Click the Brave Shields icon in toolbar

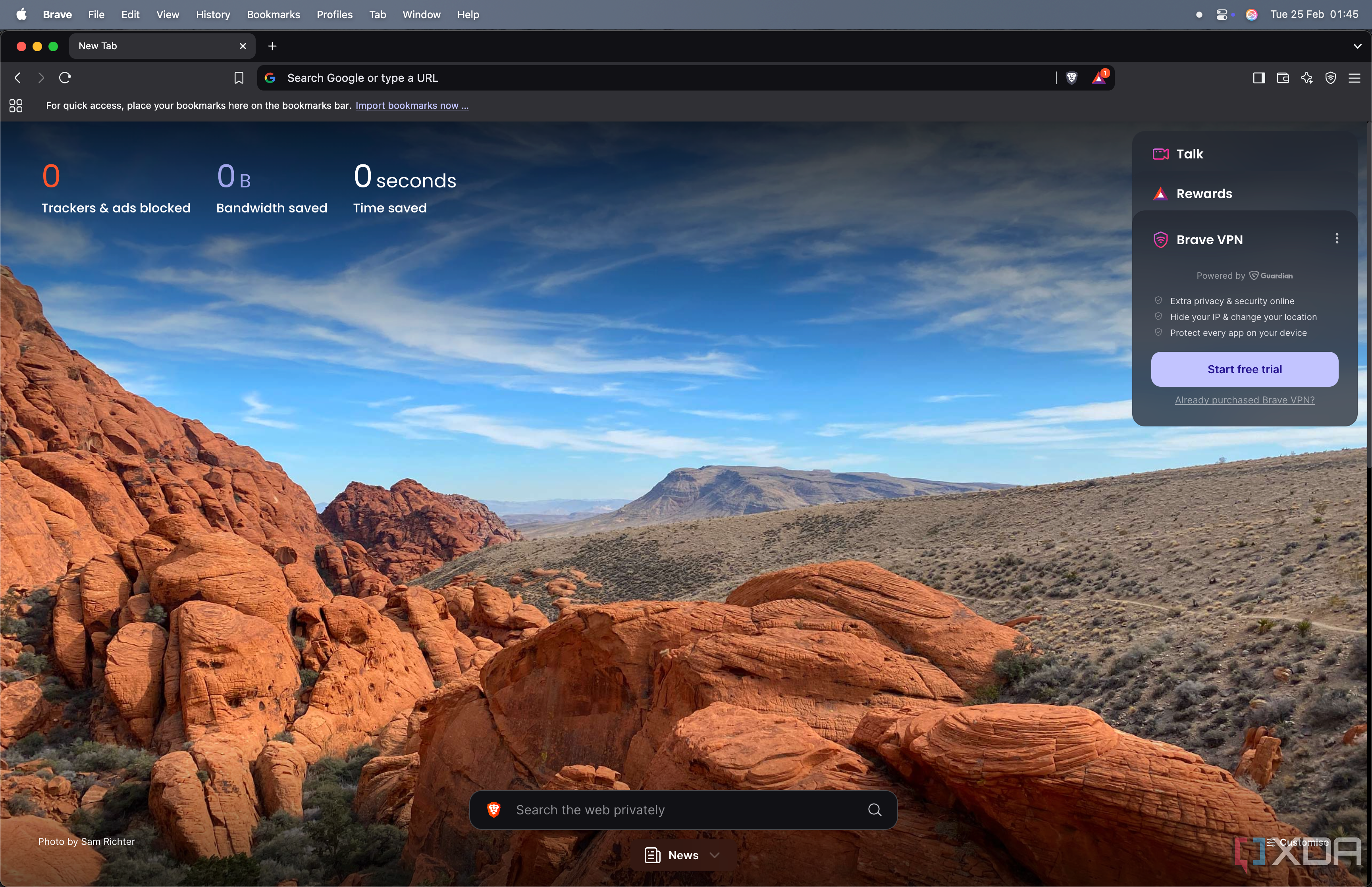click(x=1071, y=77)
